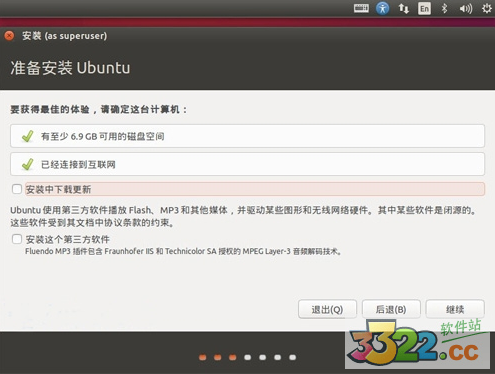Image resolution: width=495 pixels, height=374 pixels.
Task: Click the window title 安装 (as superuser)
Action: (65, 36)
